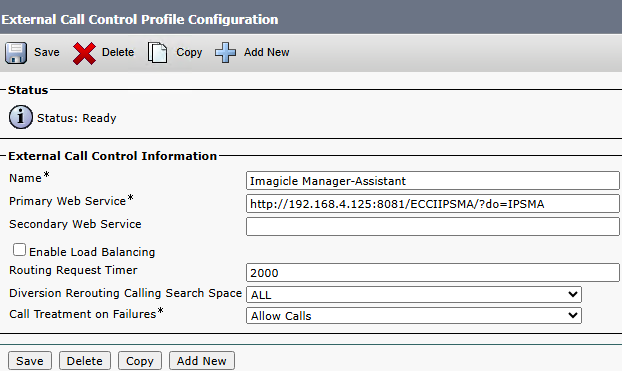Image resolution: width=622 pixels, height=371 pixels.
Task: Choose Add New text in top toolbar
Action: 267,52
